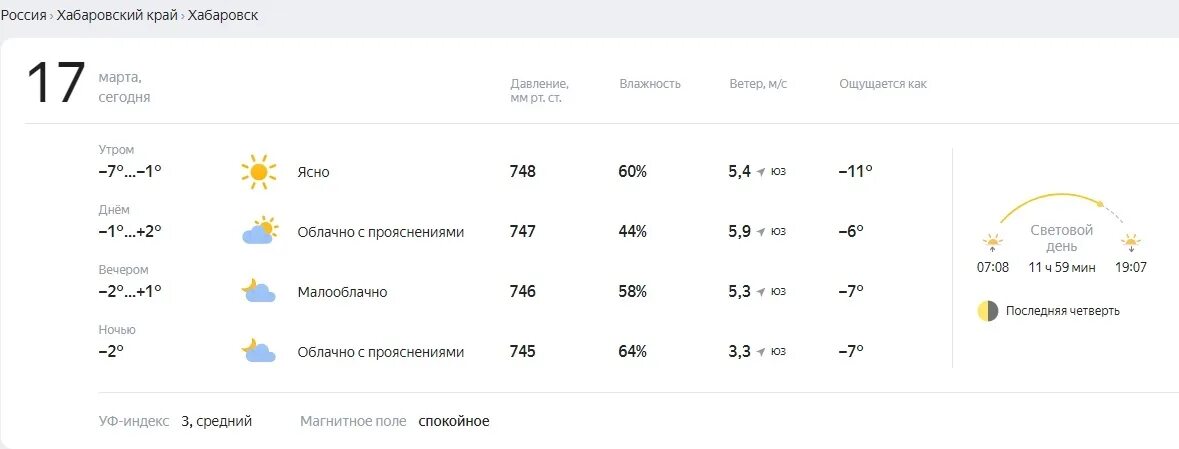
Task: Click the moon-cloud icon for night
Action: tap(259, 350)
